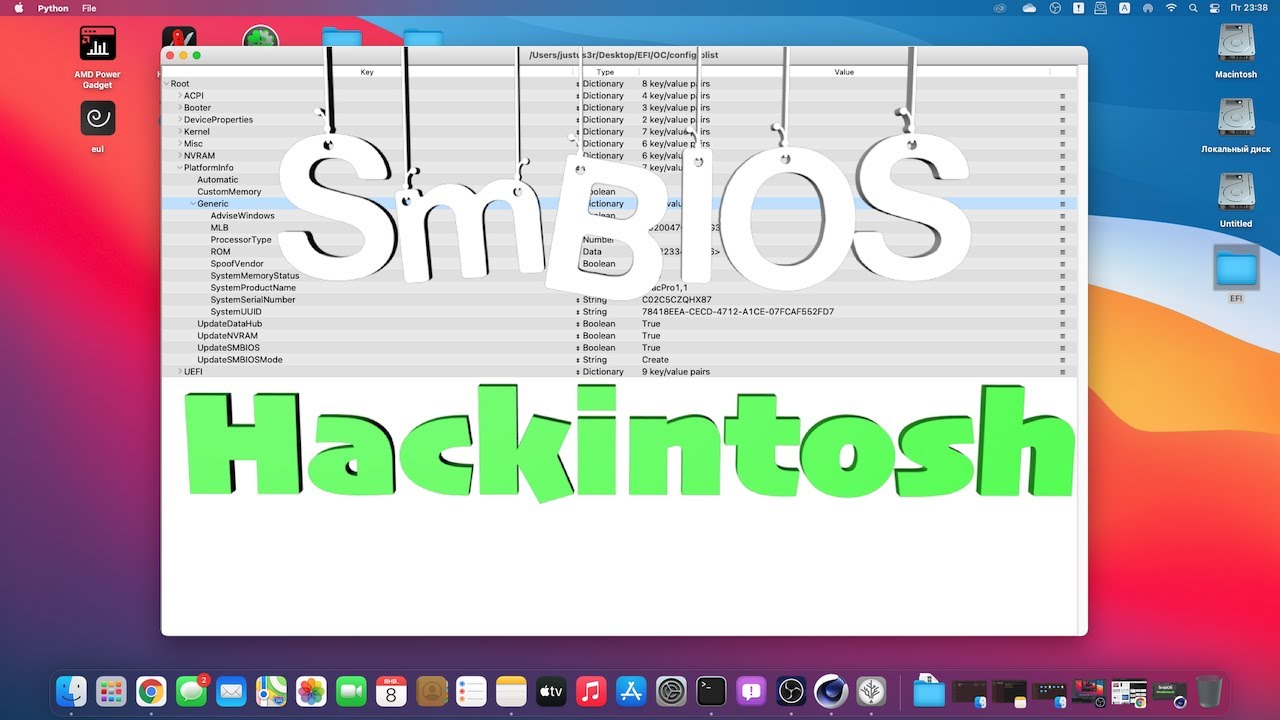The width and height of the screenshot is (1280, 720).
Task: Expand the Booter node
Action: (180, 108)
